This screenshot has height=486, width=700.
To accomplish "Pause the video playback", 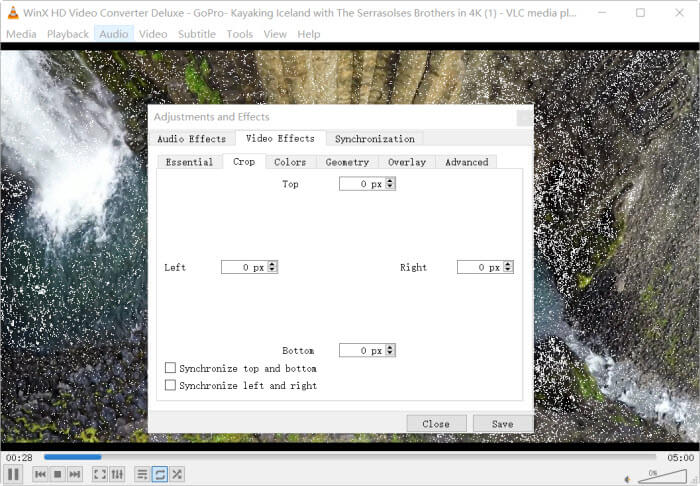I will [13, 474].
